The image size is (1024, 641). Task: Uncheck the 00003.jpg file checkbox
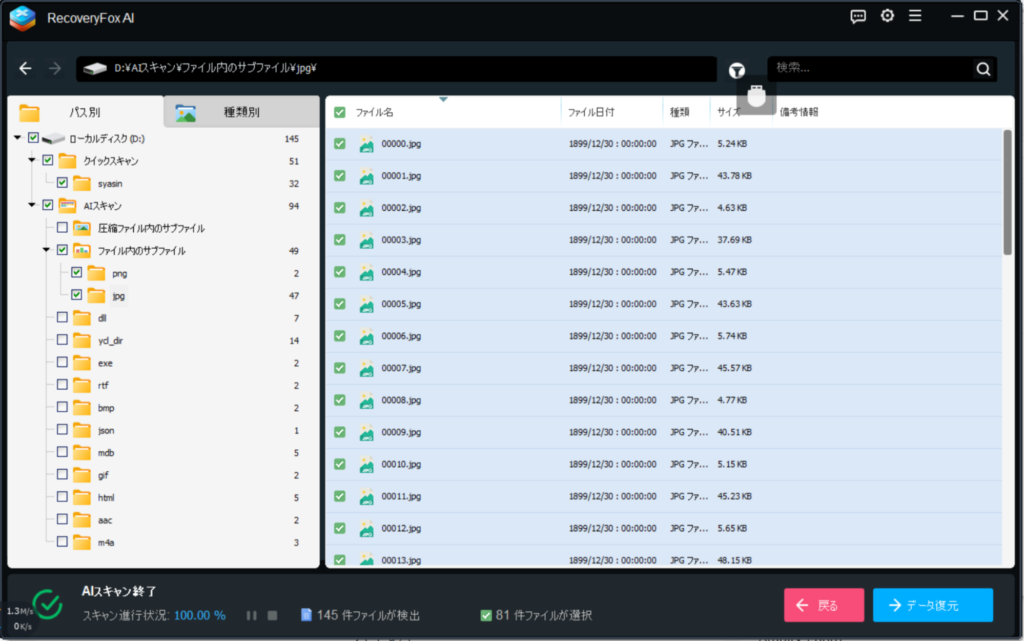coord(340,240)
